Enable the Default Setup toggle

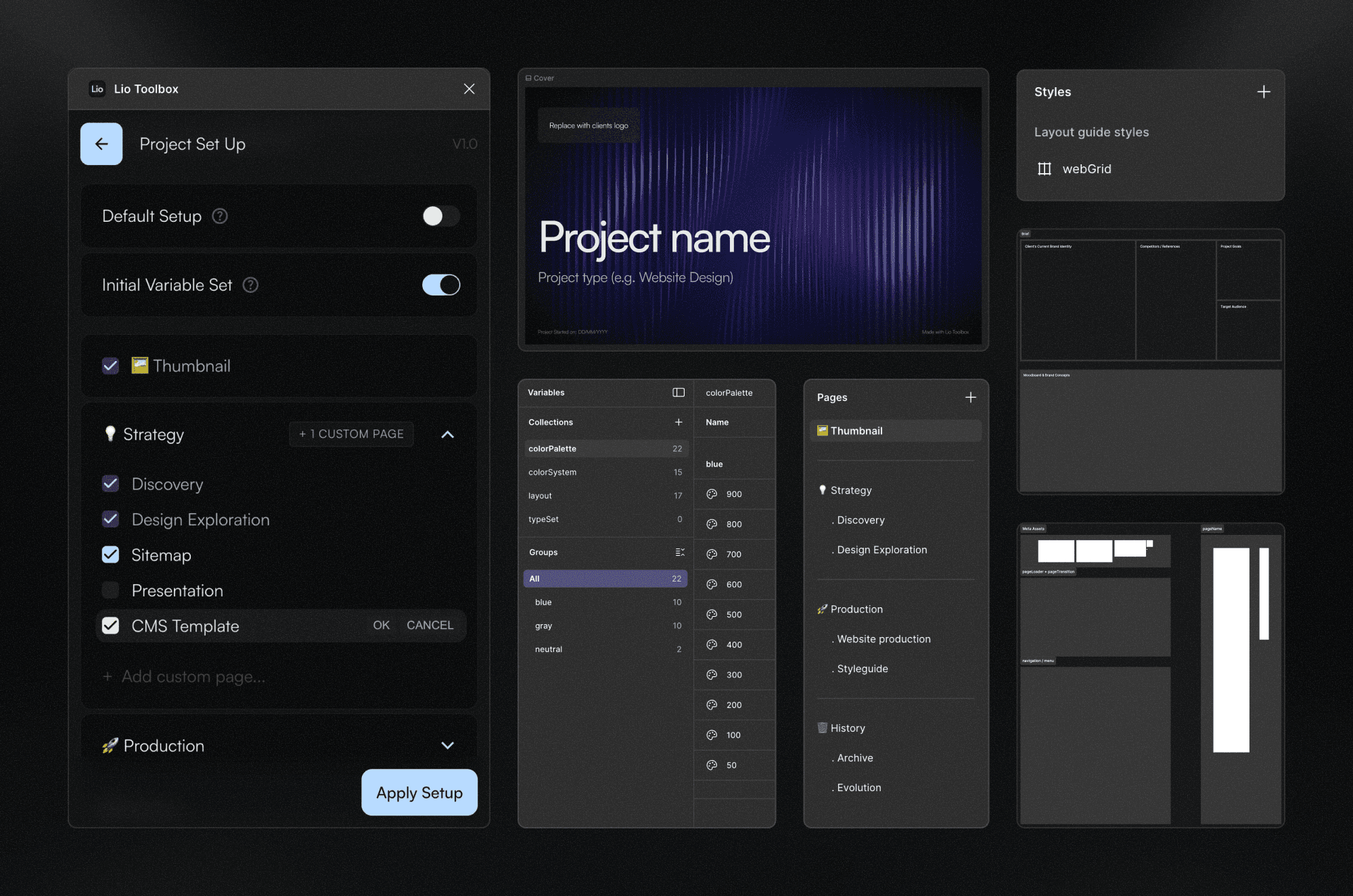440,216
